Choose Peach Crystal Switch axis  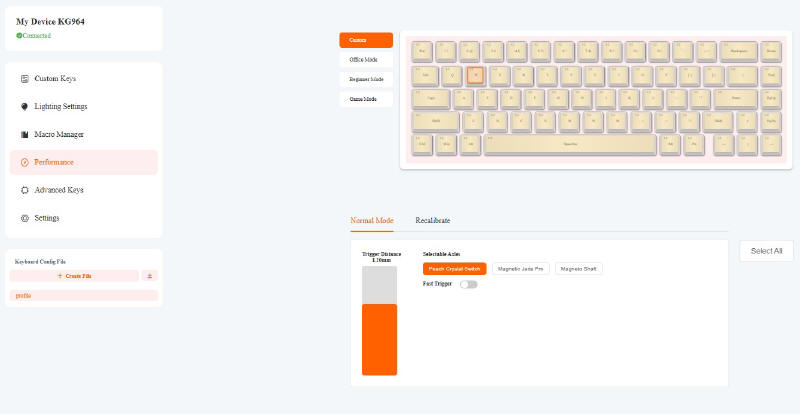pyautogui.click(x=455, y=269)
